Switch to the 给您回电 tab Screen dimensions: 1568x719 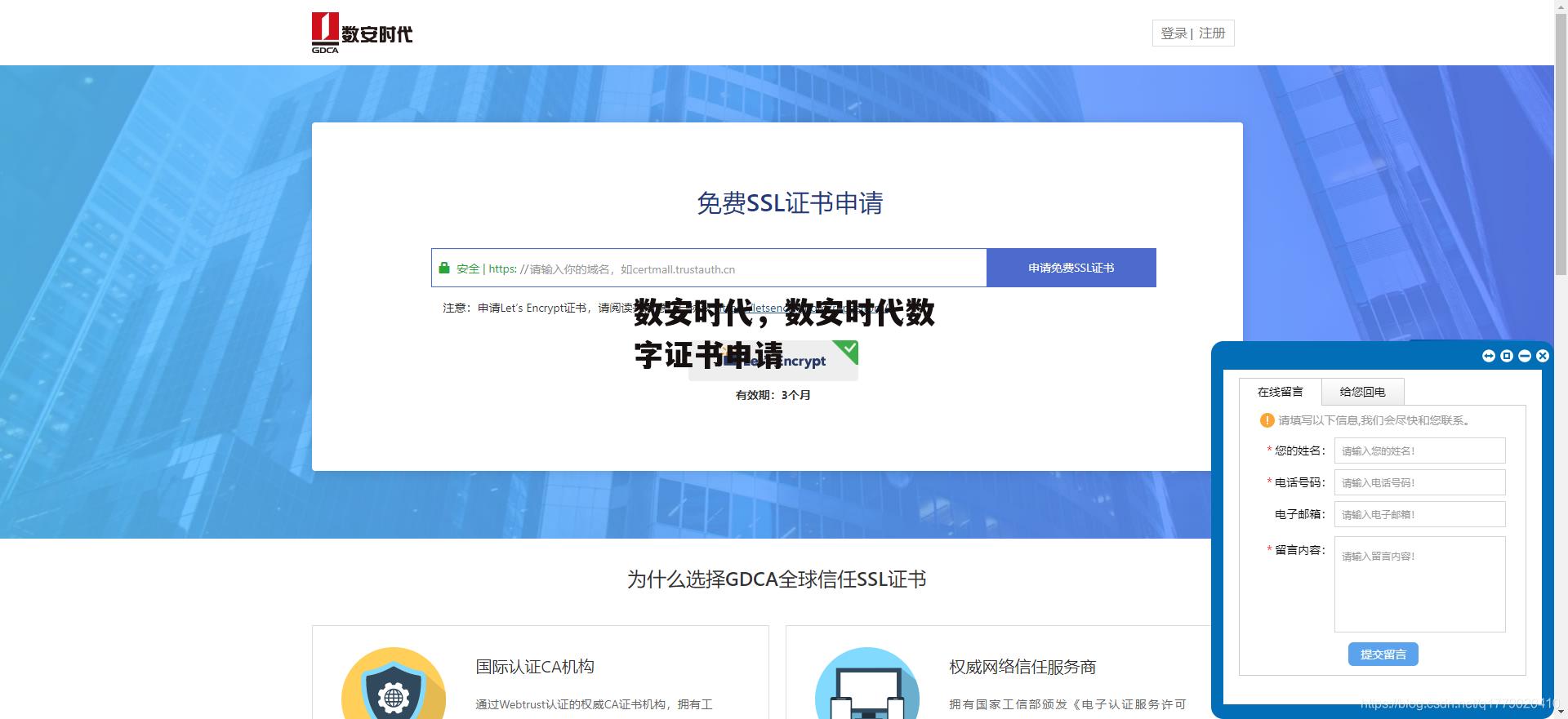point(1362,392)
